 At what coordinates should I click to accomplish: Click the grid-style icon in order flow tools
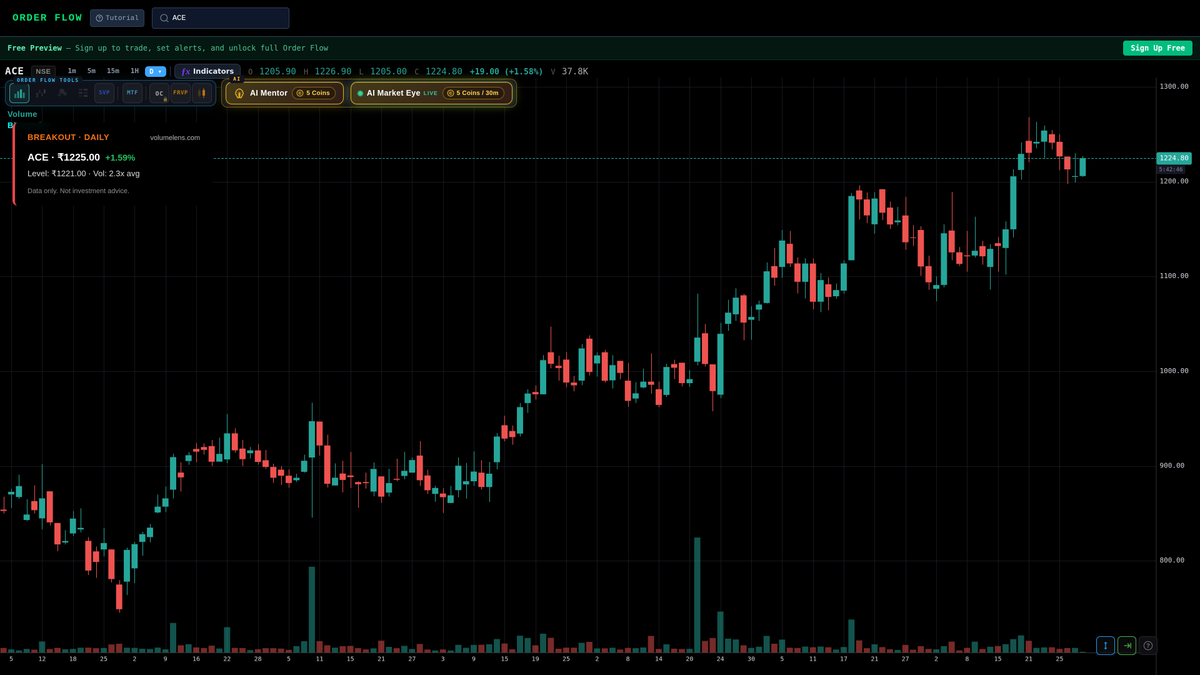click(x=83, y=93)
